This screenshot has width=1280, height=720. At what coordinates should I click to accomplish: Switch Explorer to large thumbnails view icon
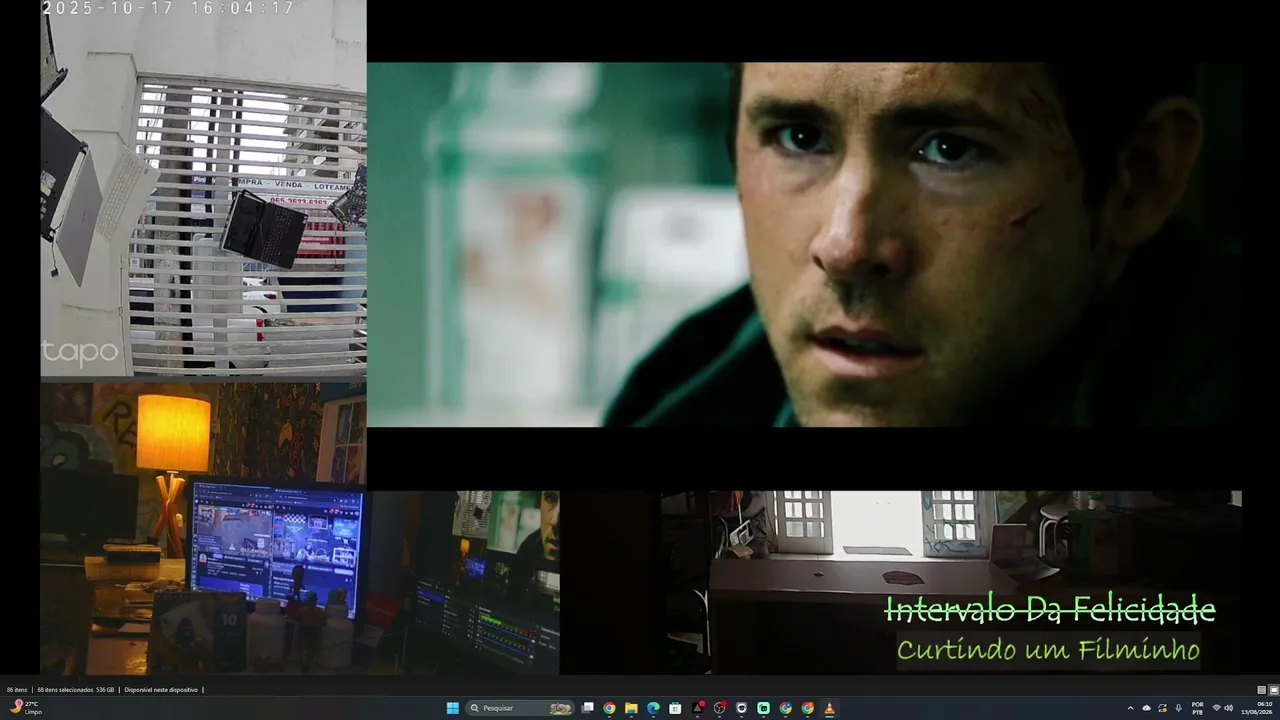[x=1273, y=690]
